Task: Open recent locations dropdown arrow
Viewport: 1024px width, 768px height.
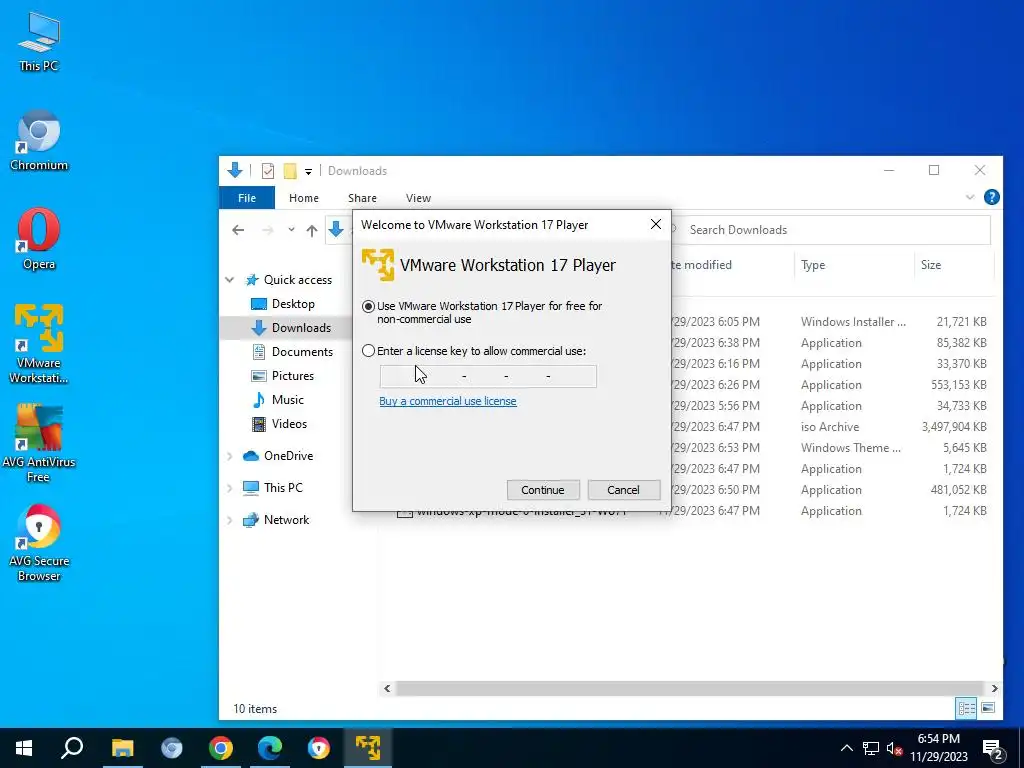Action: pyautogui.click(x=291, y=230)
